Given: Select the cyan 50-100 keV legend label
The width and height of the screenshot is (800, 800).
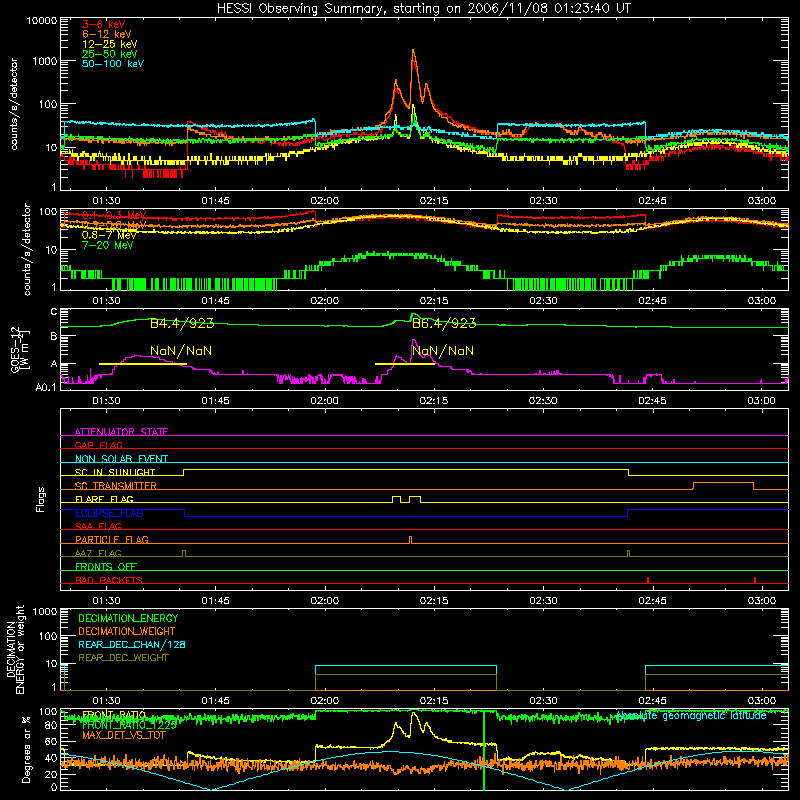Looking at the screenshot, I should click(x=113, y=64).
